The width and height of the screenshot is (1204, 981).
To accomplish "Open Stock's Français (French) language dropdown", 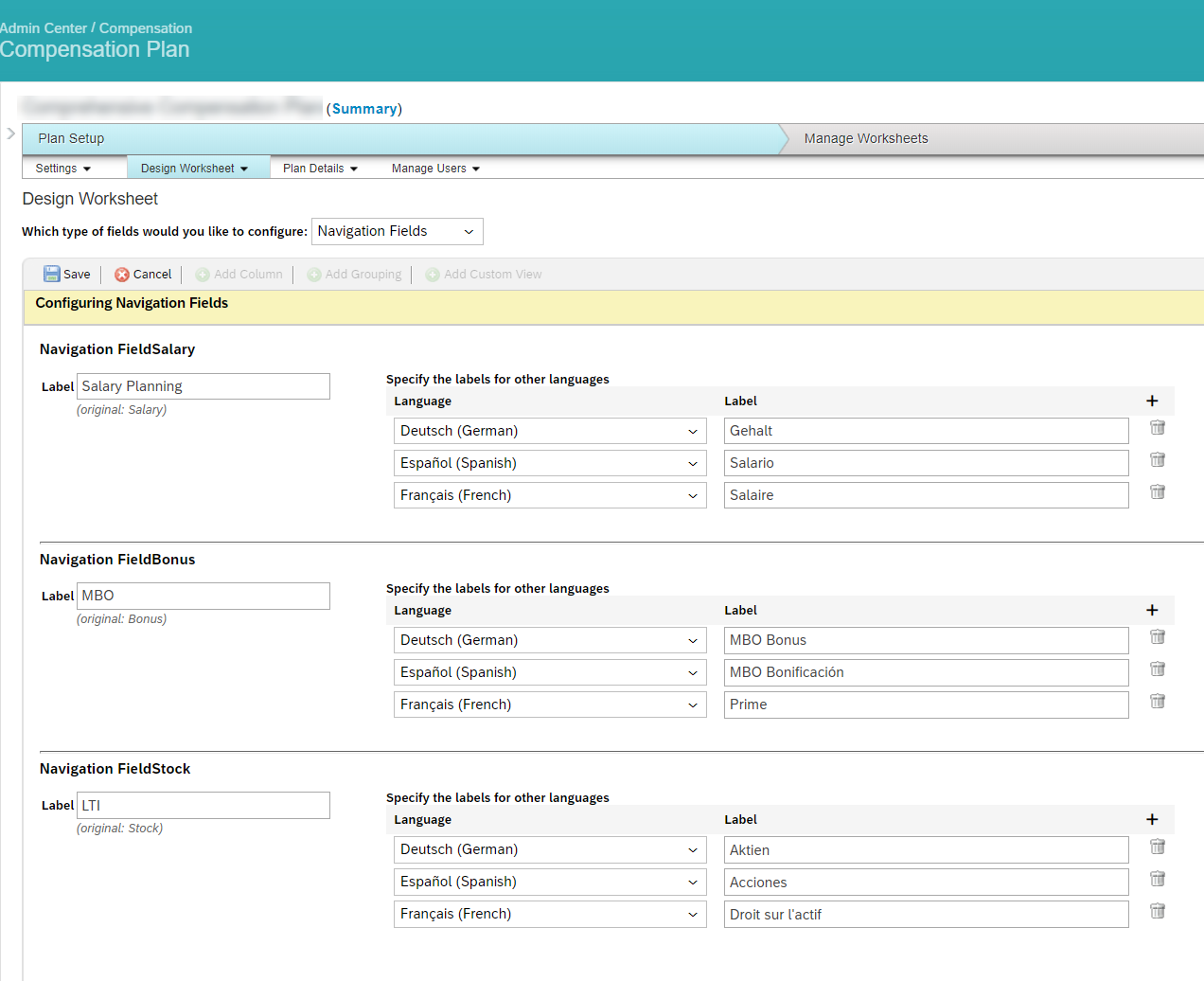I will [x=550, y=914].
